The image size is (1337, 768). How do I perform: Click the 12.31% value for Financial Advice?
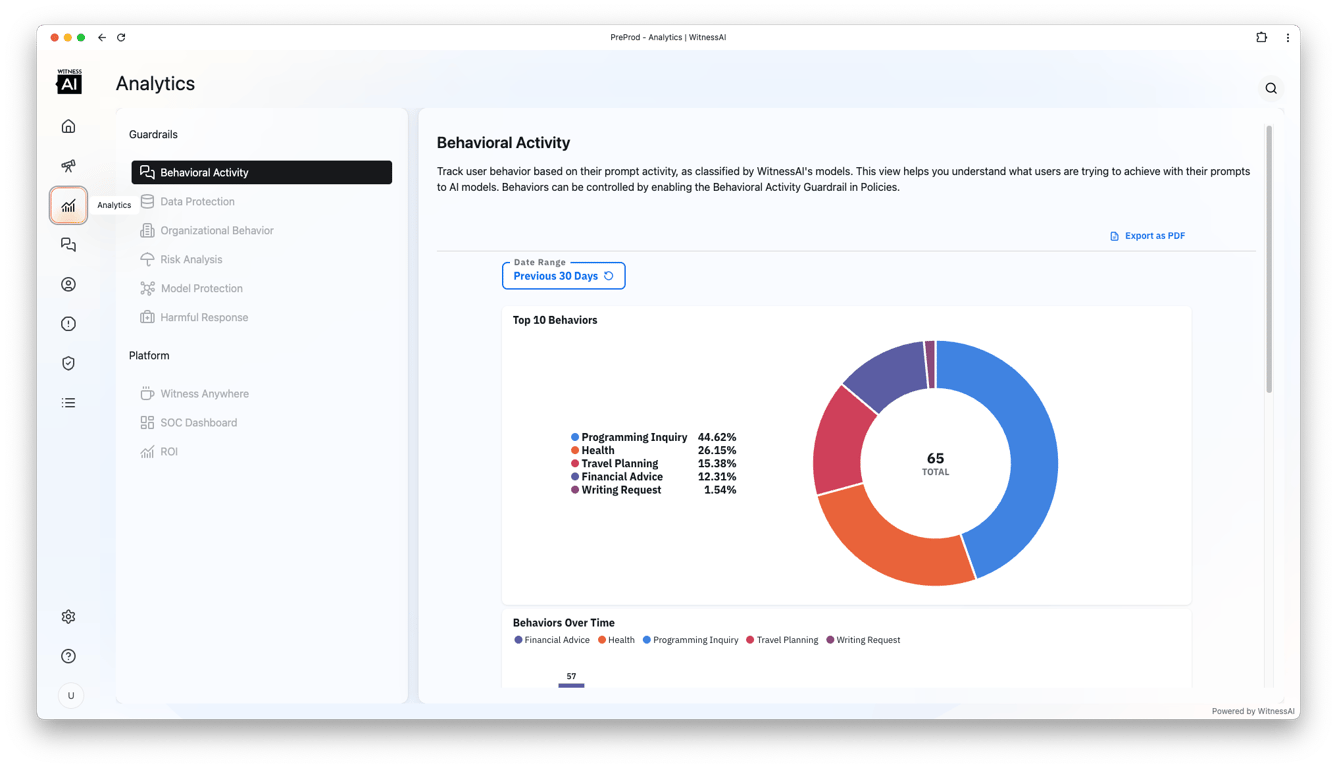click(717, 477)
